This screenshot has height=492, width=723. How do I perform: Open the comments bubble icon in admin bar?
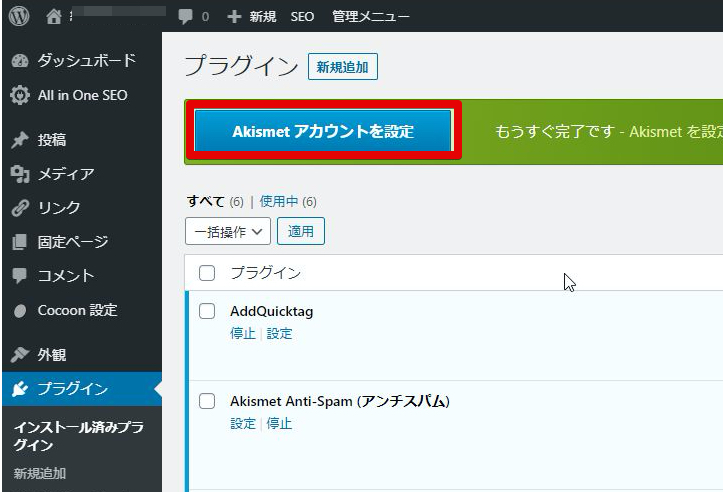point(185,17)
